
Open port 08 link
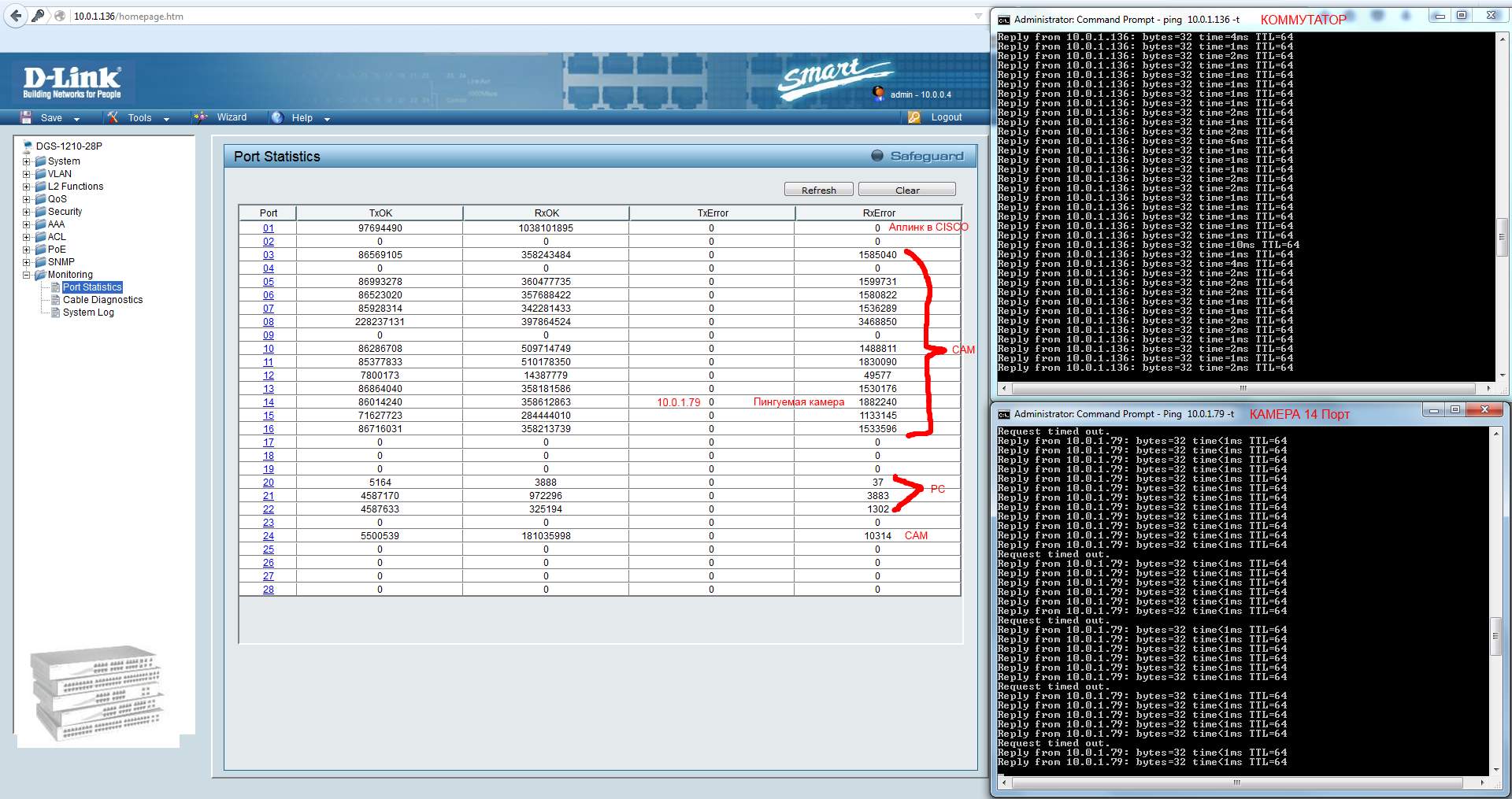tap(269, 322)
